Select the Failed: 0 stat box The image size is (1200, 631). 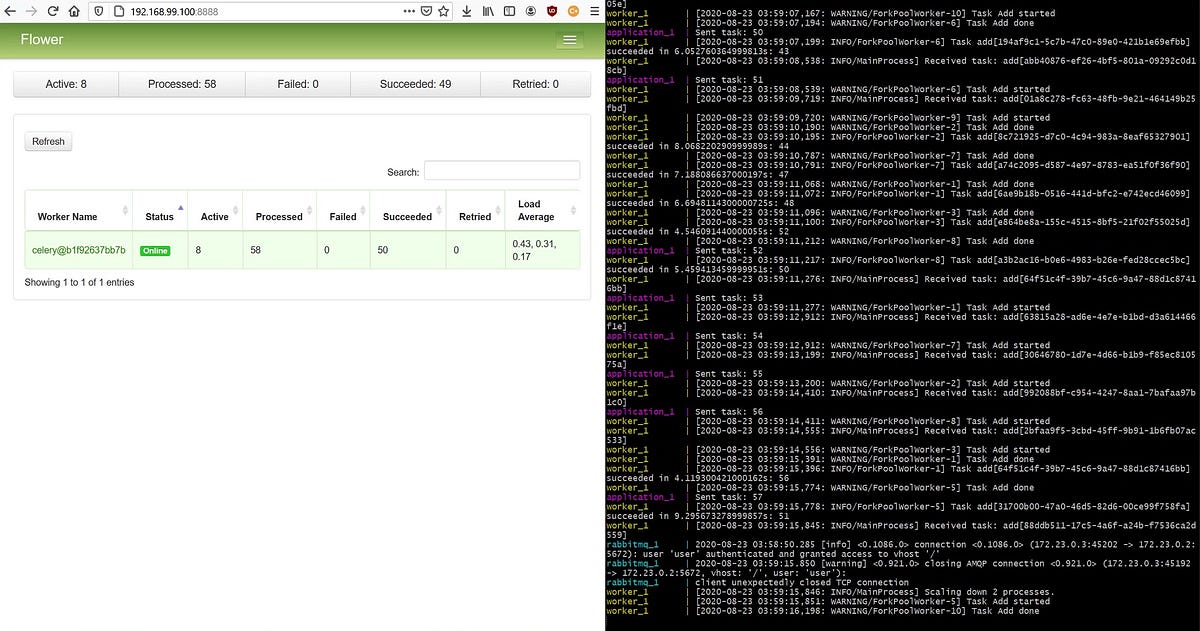296,84
